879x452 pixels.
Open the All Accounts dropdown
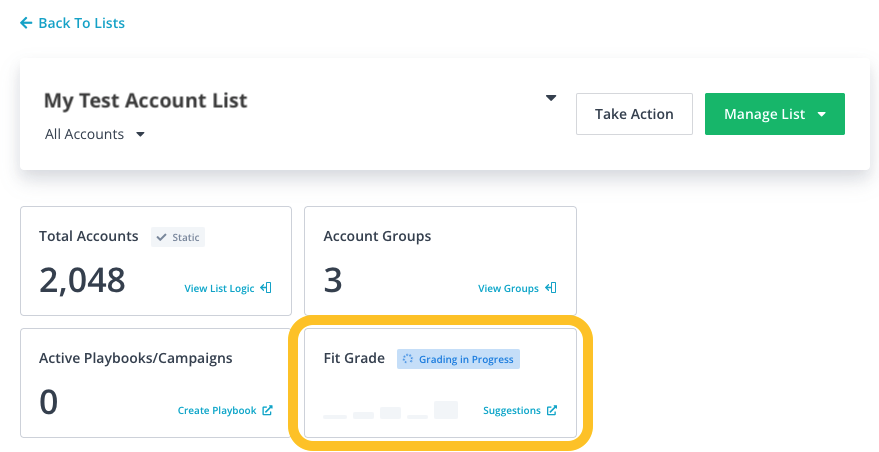pyautogui.click(x=95, y=134)
